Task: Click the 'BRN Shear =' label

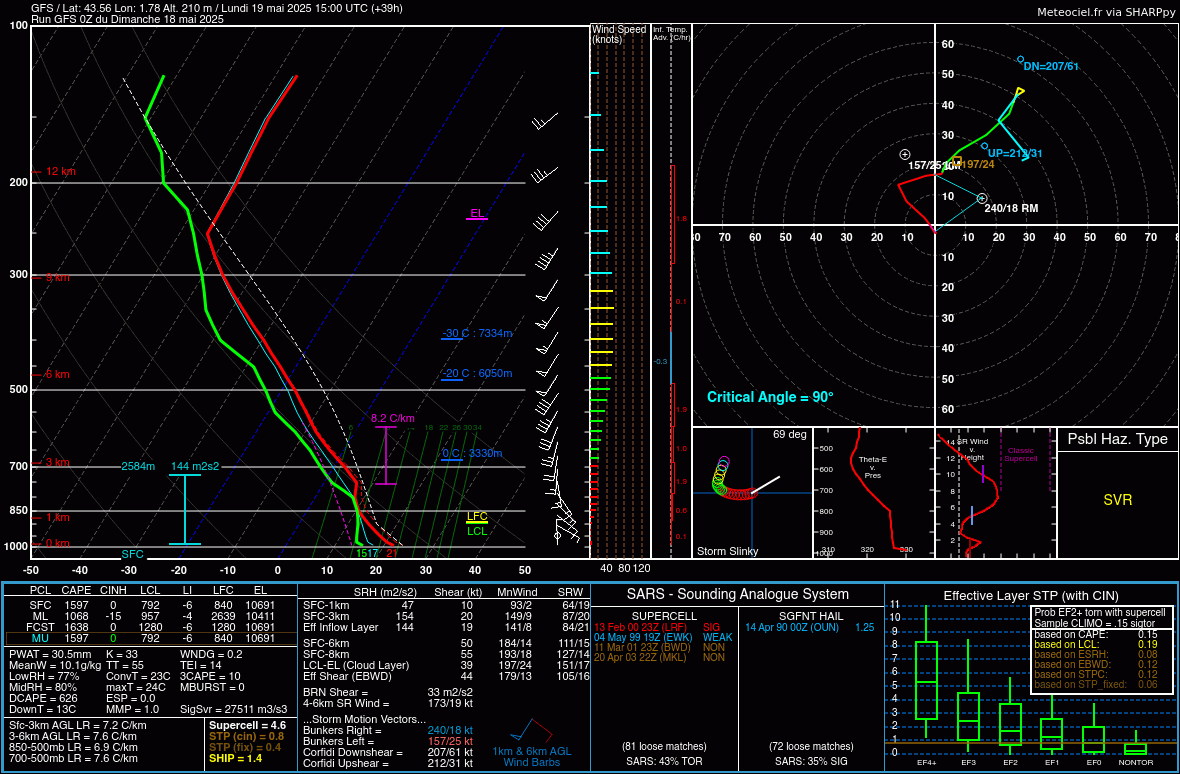Action: click(x=336, y=692)
